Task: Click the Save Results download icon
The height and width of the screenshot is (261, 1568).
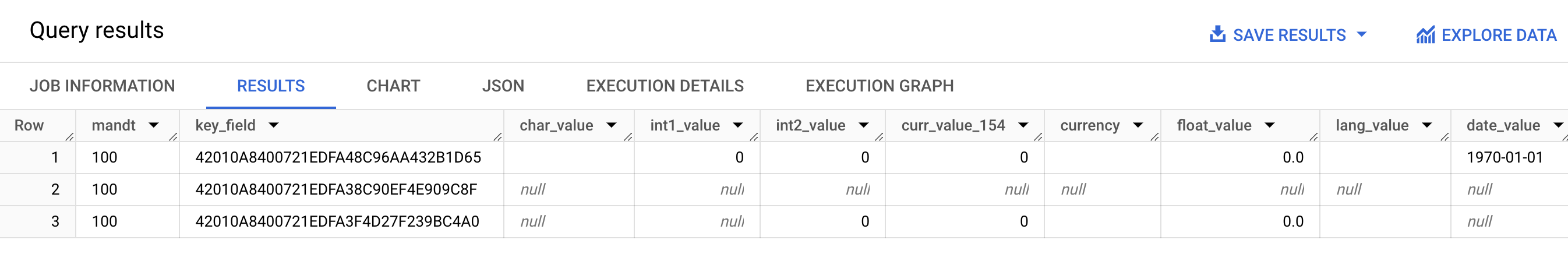Action: 1217,34
